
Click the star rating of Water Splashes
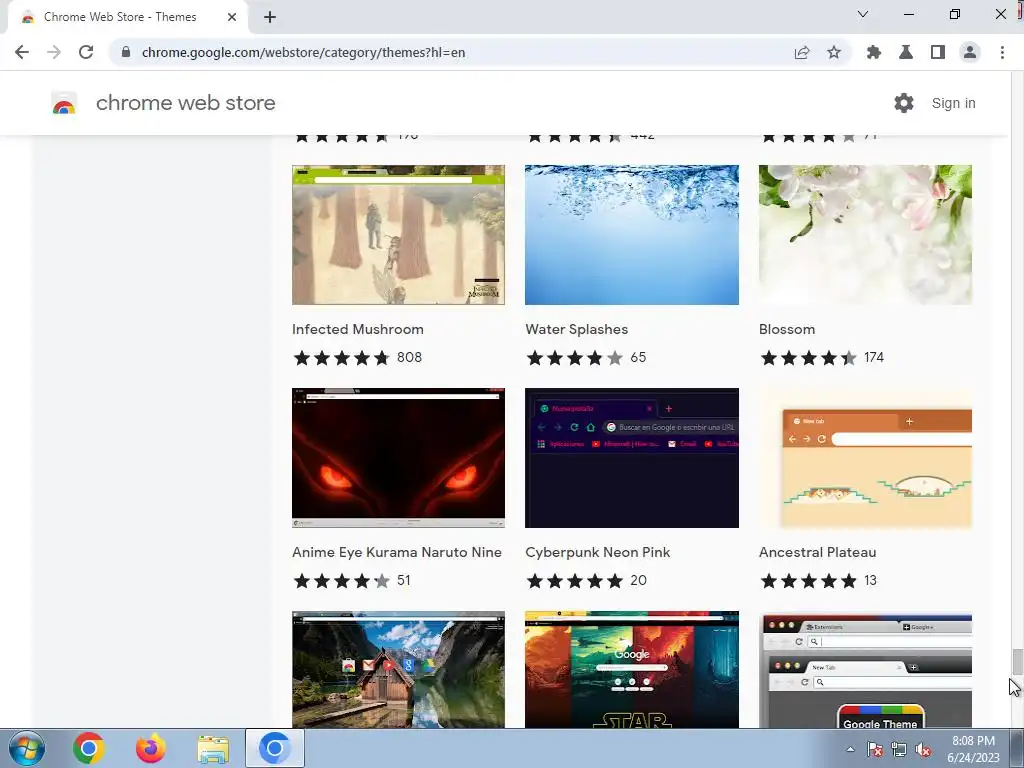click(575, 358)
